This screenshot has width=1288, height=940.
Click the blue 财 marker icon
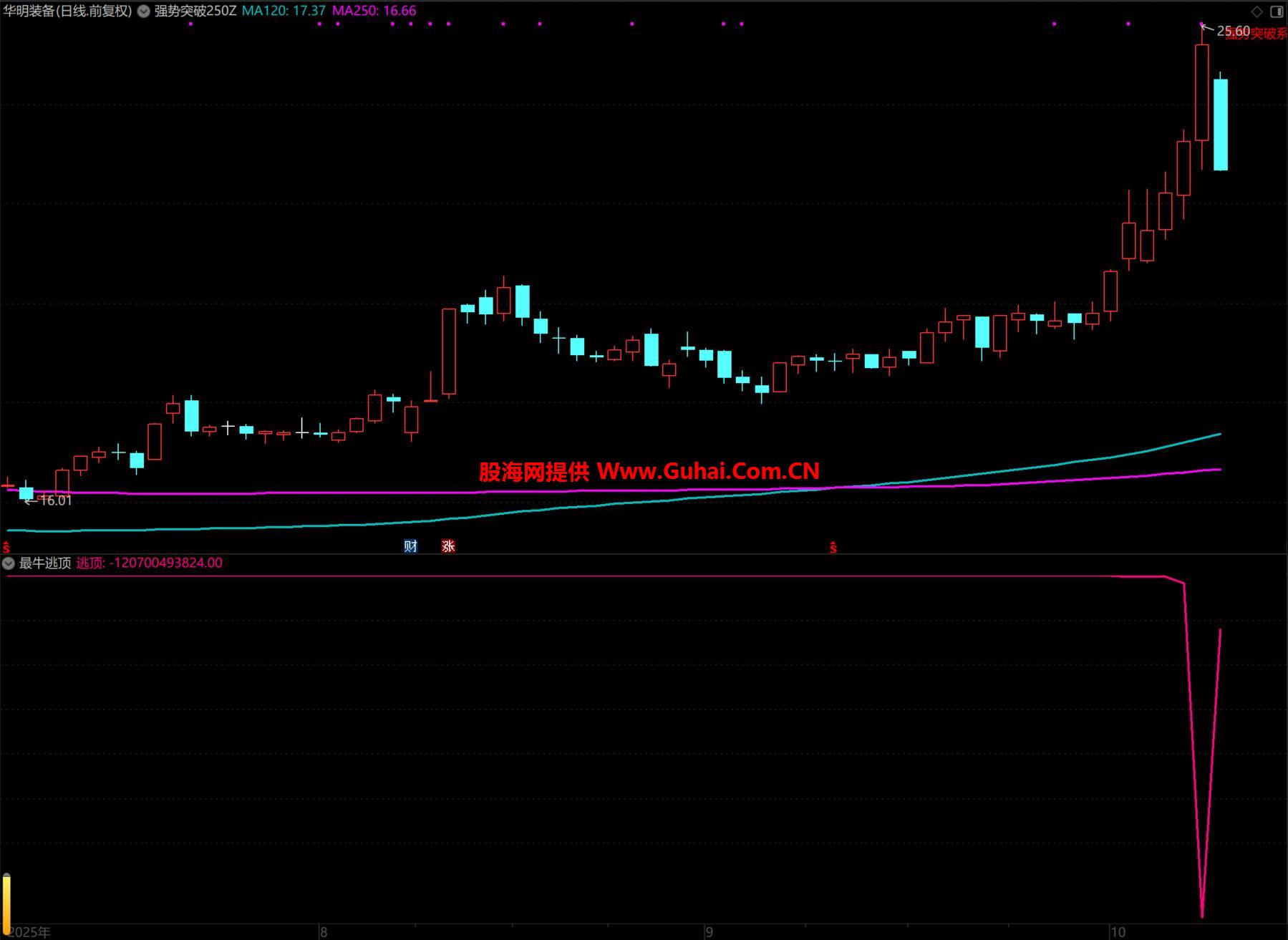coord(410,546)
